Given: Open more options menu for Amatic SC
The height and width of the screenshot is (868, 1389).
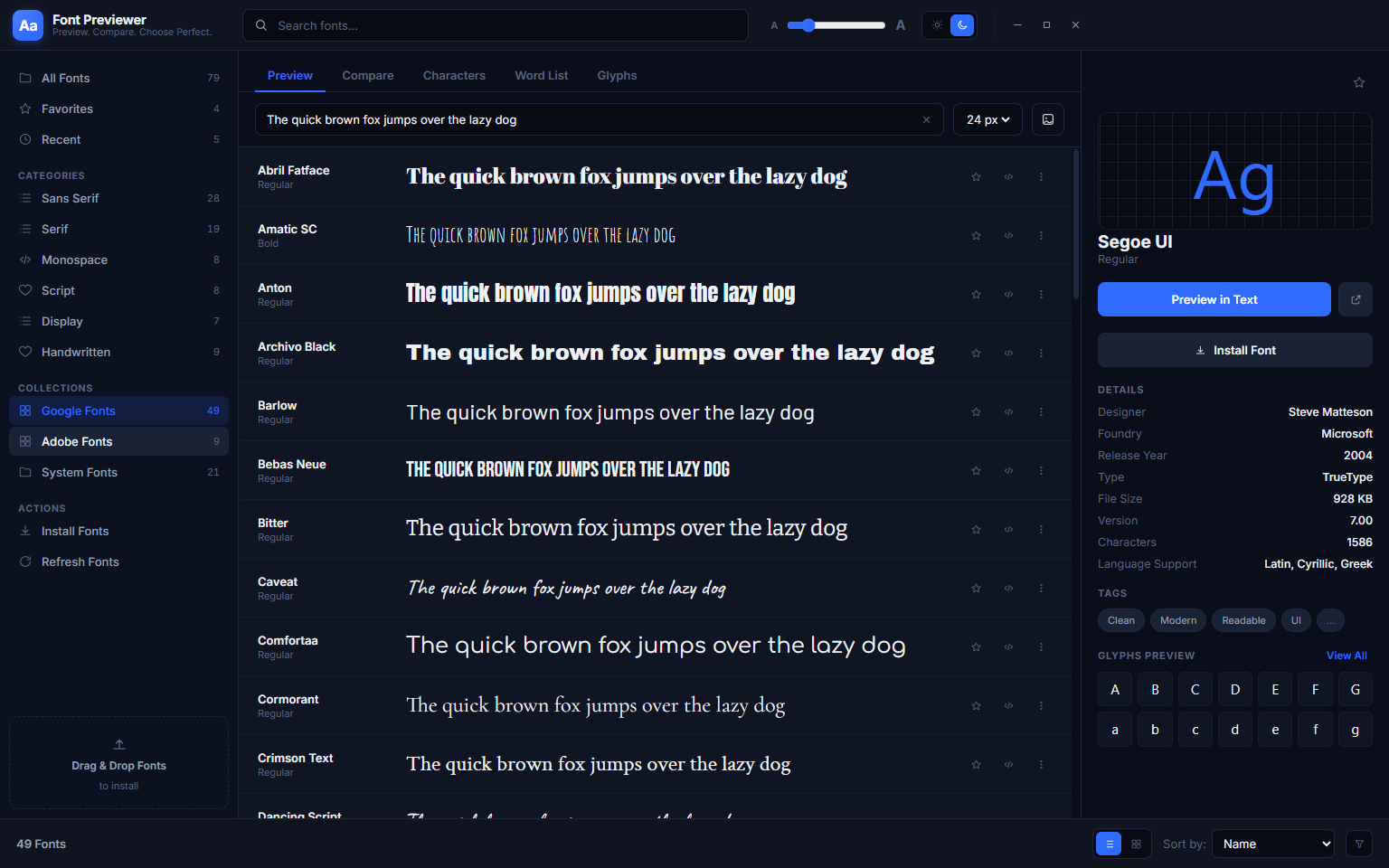Looking at the screenshot, I should point(1041,235).
